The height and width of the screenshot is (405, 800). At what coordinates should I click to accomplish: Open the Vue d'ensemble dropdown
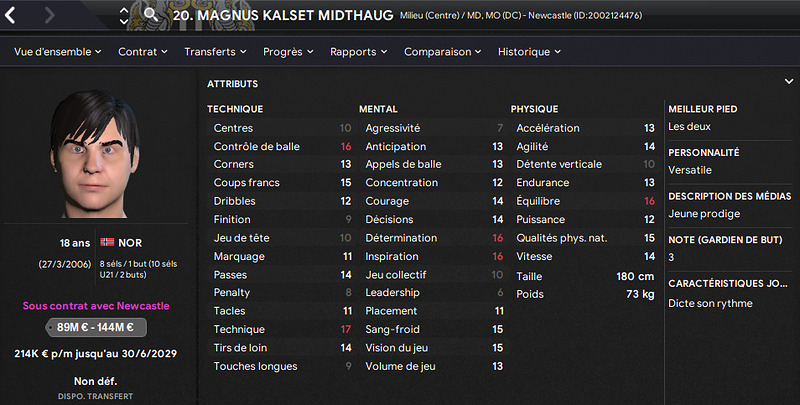[59, 51]
